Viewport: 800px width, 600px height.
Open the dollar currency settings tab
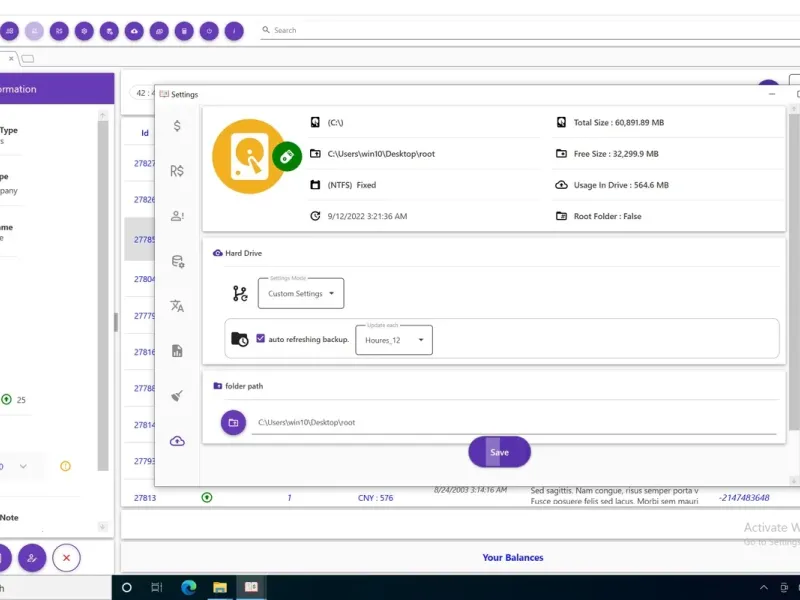tap(177, 126)
